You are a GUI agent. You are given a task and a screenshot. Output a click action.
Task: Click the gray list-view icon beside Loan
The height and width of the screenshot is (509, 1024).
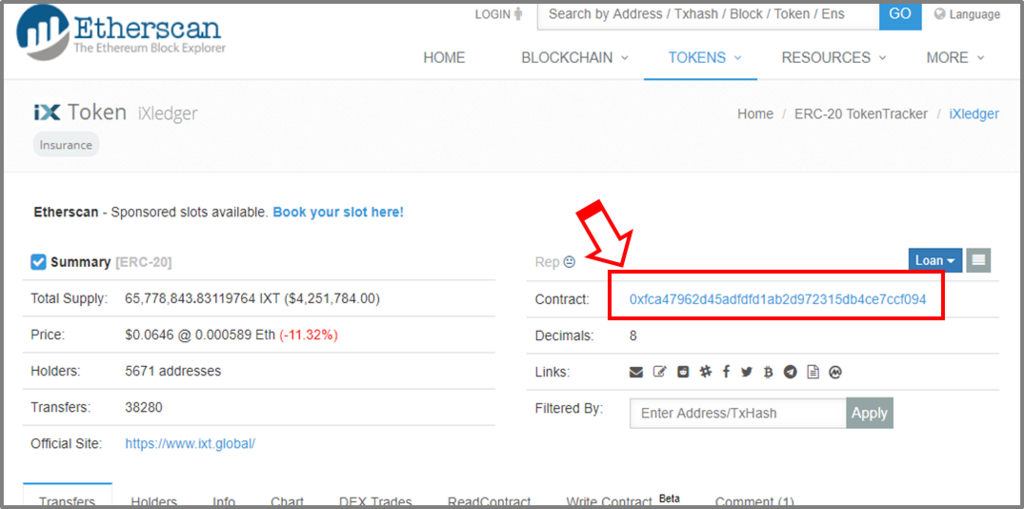click(x=978, y=260)
